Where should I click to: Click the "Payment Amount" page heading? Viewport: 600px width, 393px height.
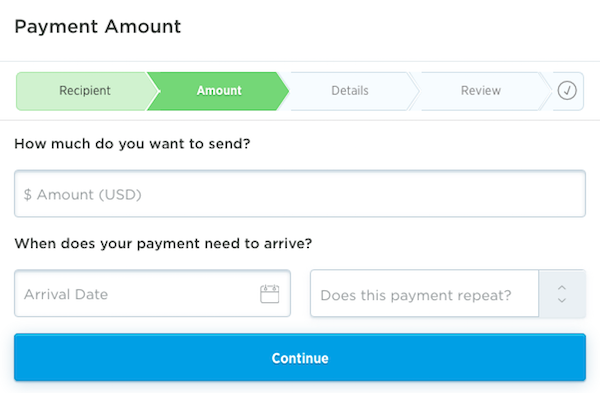(98, 27)
